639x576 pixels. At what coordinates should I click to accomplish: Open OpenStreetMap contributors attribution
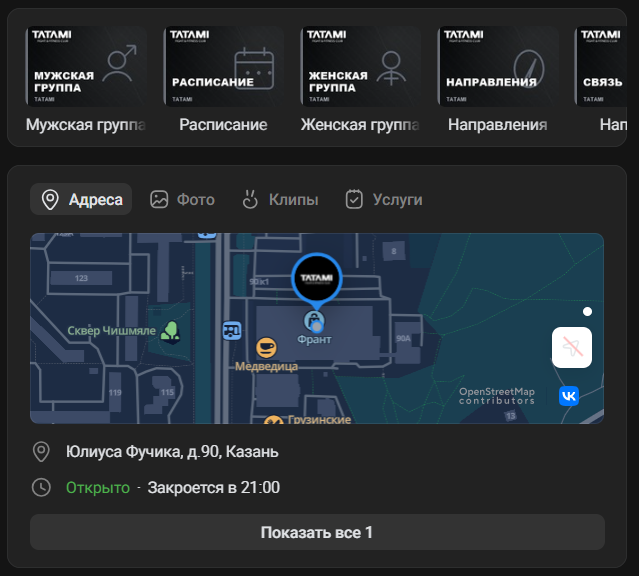pos(497,396)
